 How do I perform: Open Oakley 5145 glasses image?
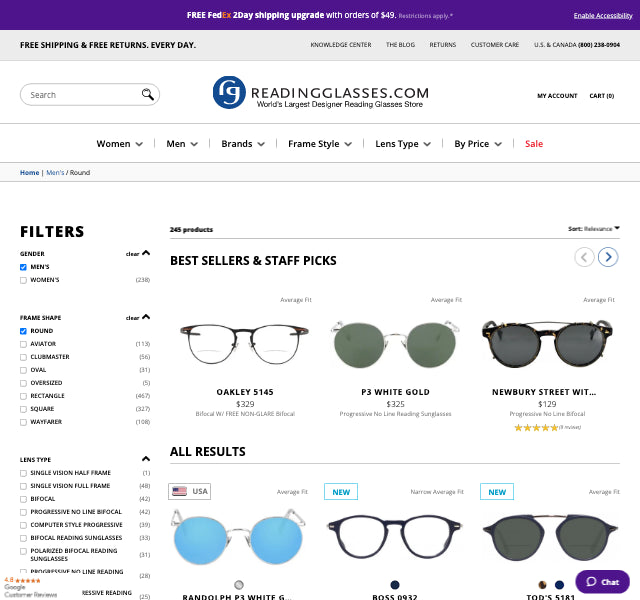pyautogui.click(x=244, y=344)
